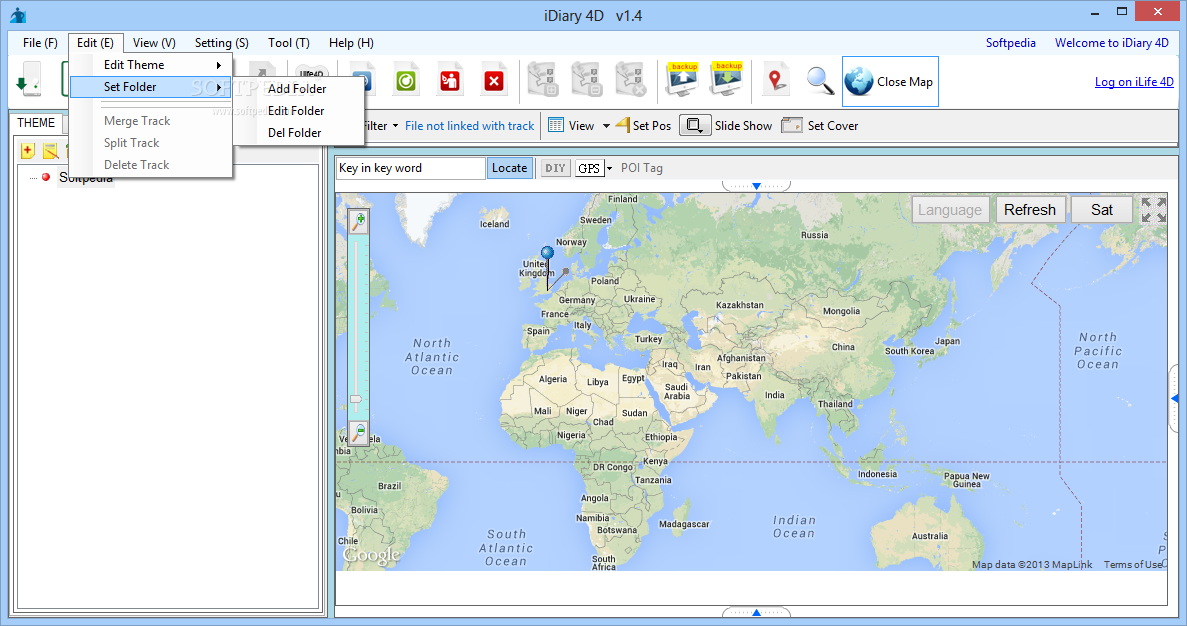Select the Softpedia tree item
This screenshot has width=1187, height=626.
[x=86, y=178]
